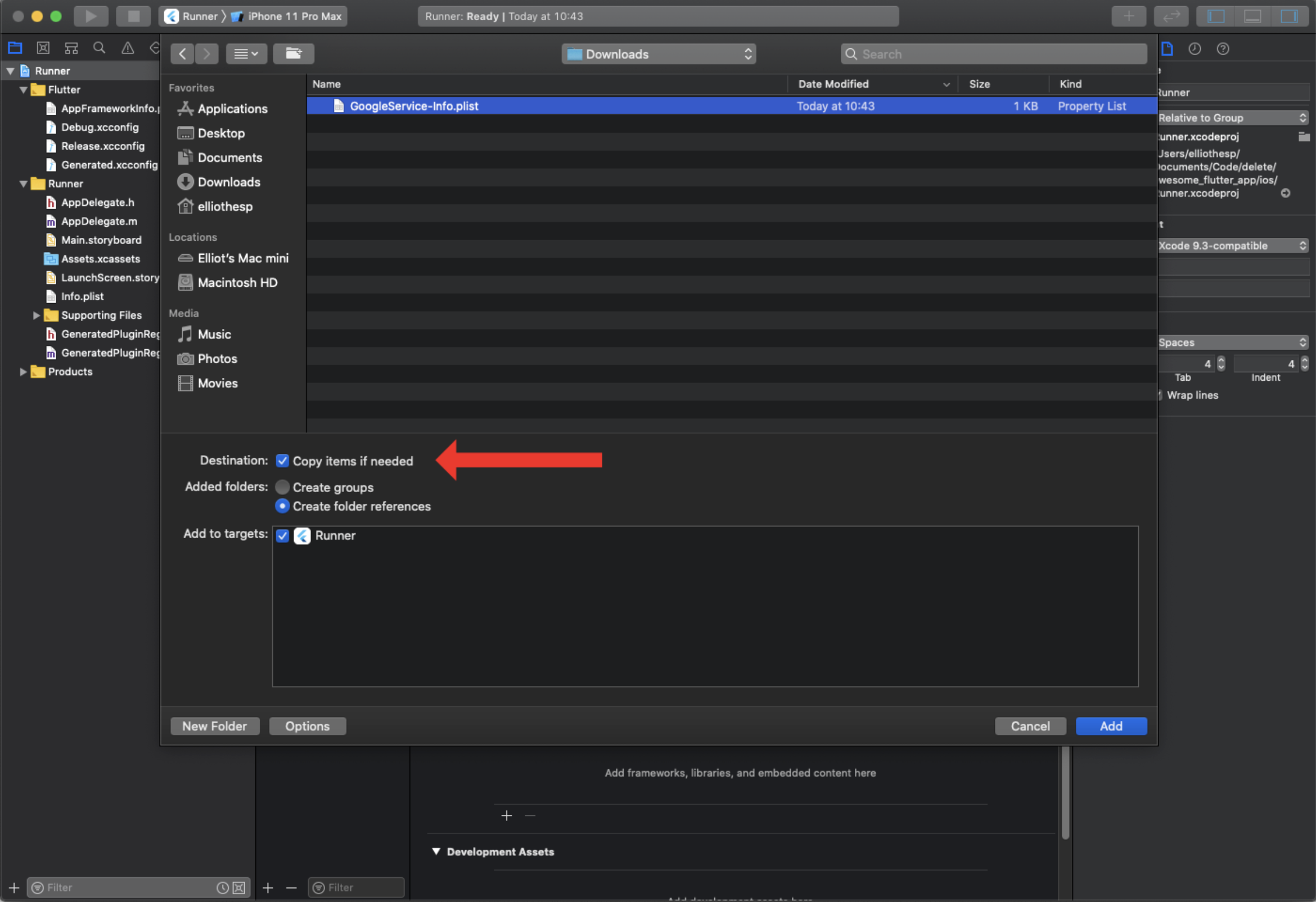
Task: Select Photos in Media sidebar
Action: [208, 358]
